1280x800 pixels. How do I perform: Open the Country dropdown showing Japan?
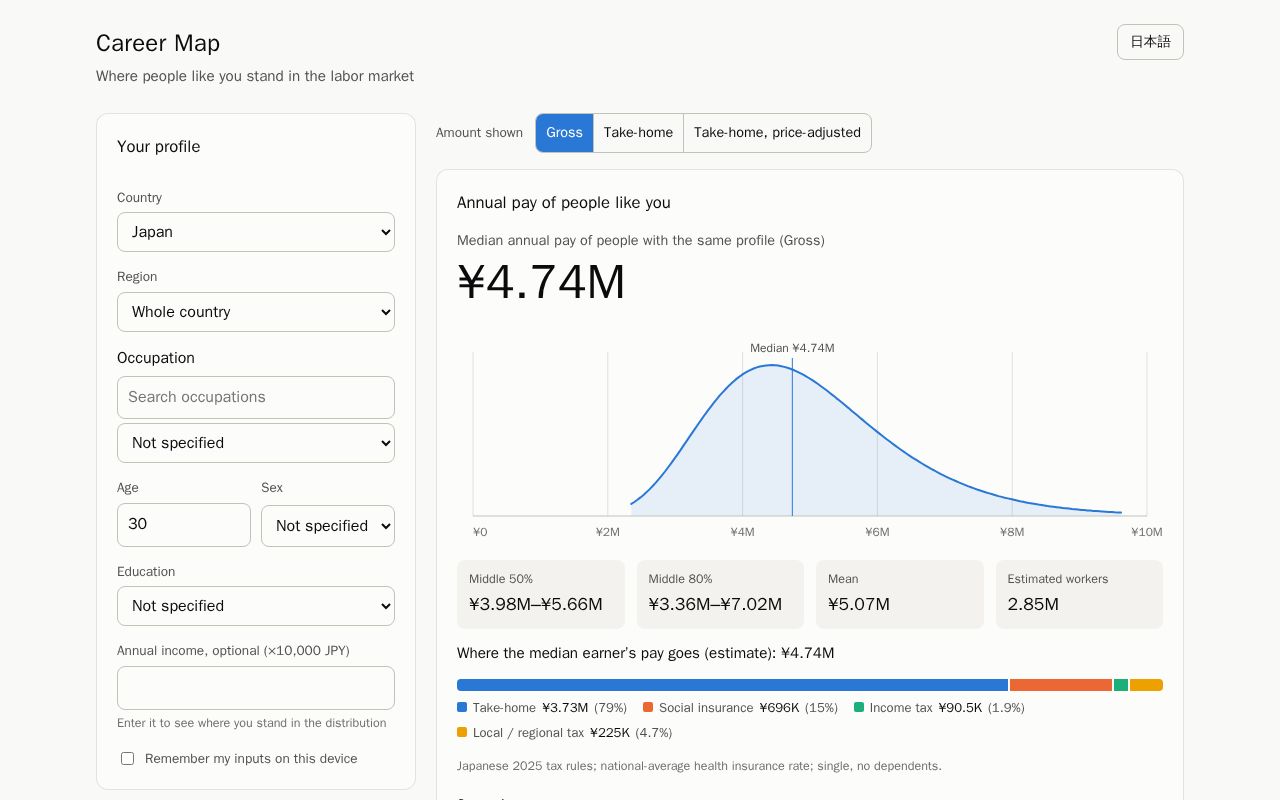point(256,232)
